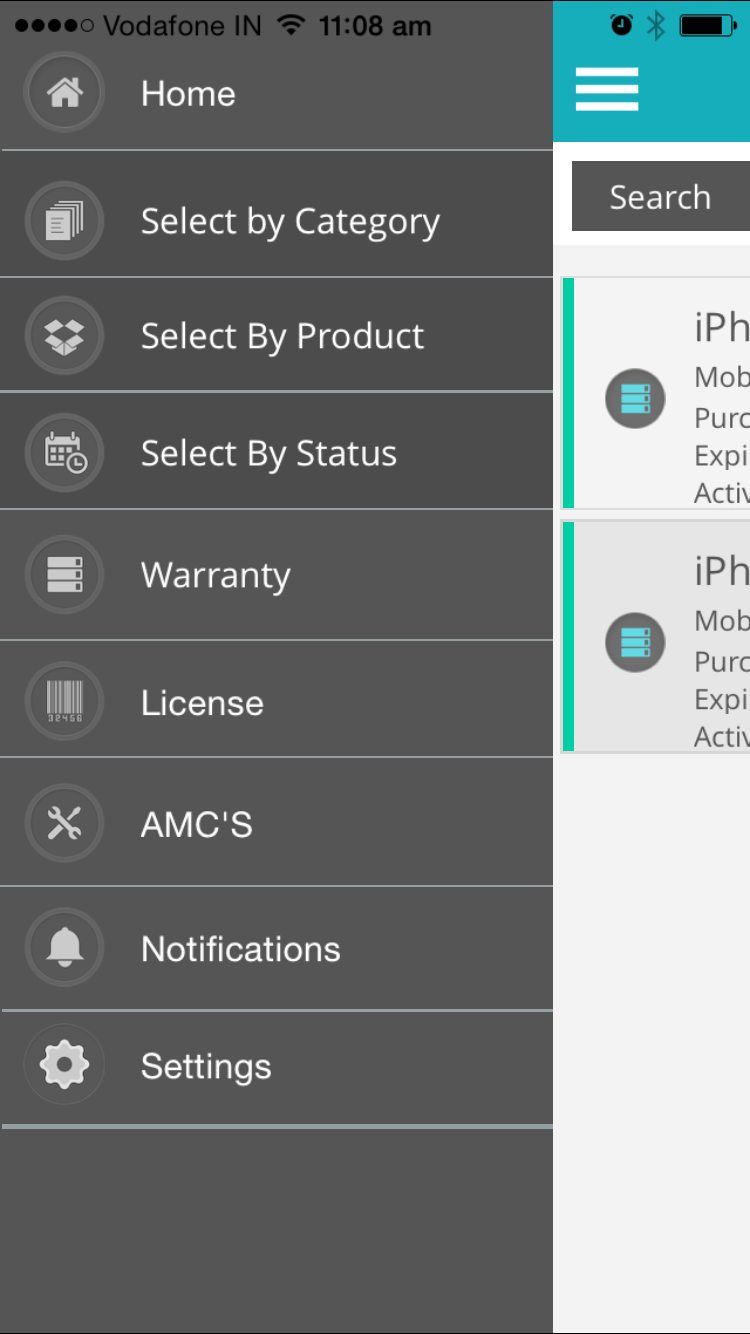Tap the Select By Product box icon
Screen dimensions: 750x1334
click(x=64, y=336)
